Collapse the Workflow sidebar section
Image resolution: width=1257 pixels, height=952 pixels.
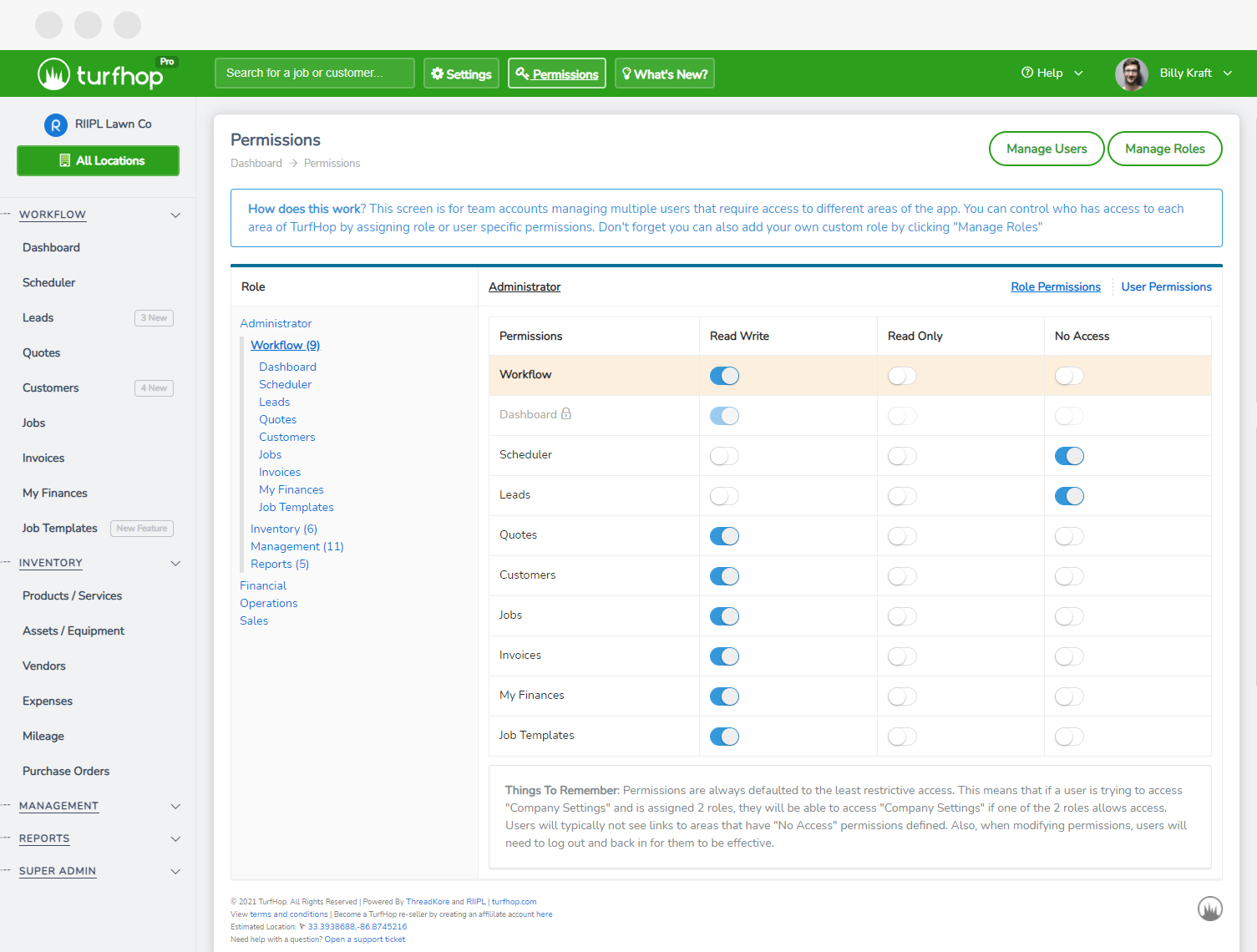coord(175,215)
